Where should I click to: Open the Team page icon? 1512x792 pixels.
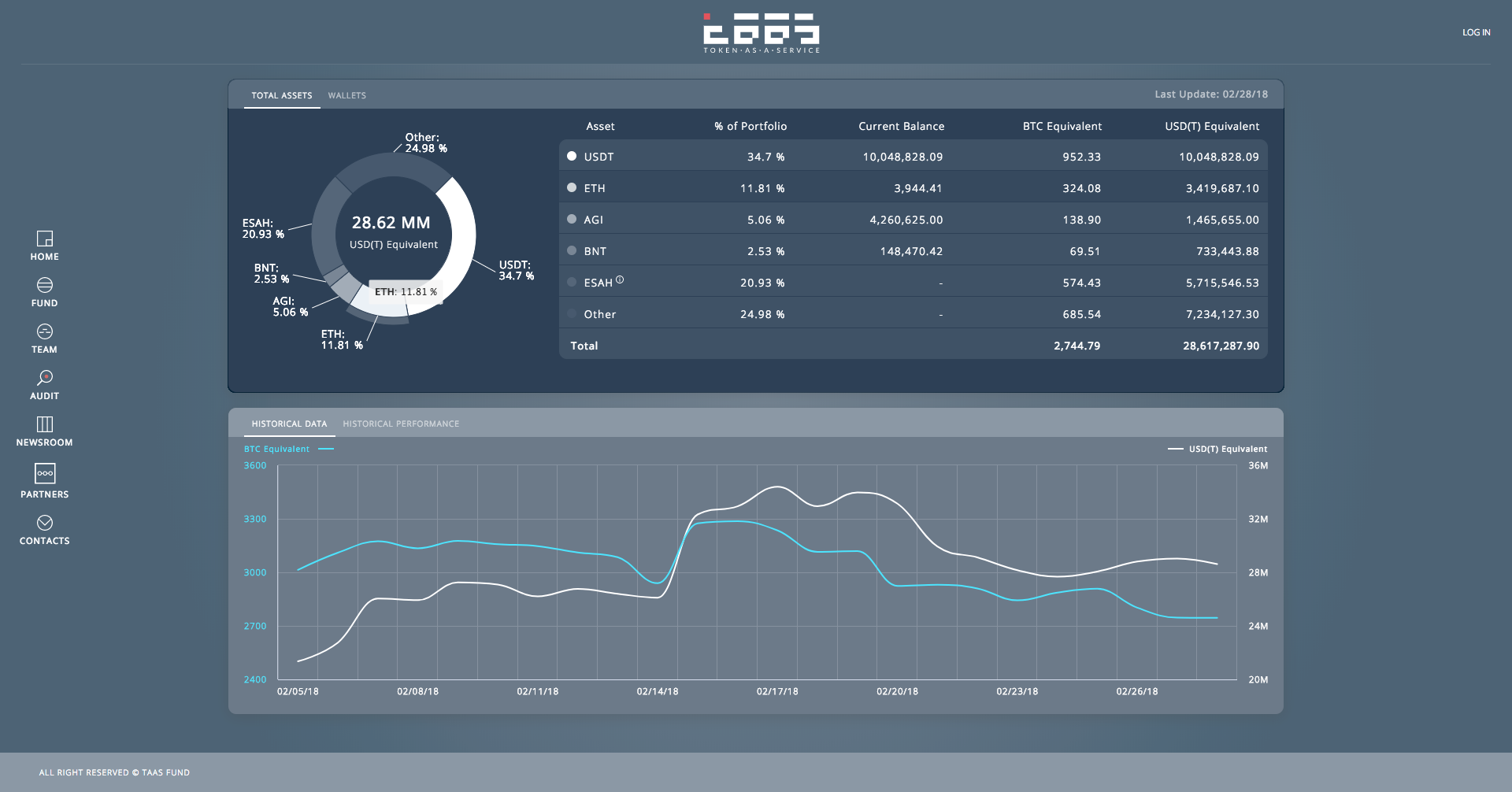click(45, 331)
